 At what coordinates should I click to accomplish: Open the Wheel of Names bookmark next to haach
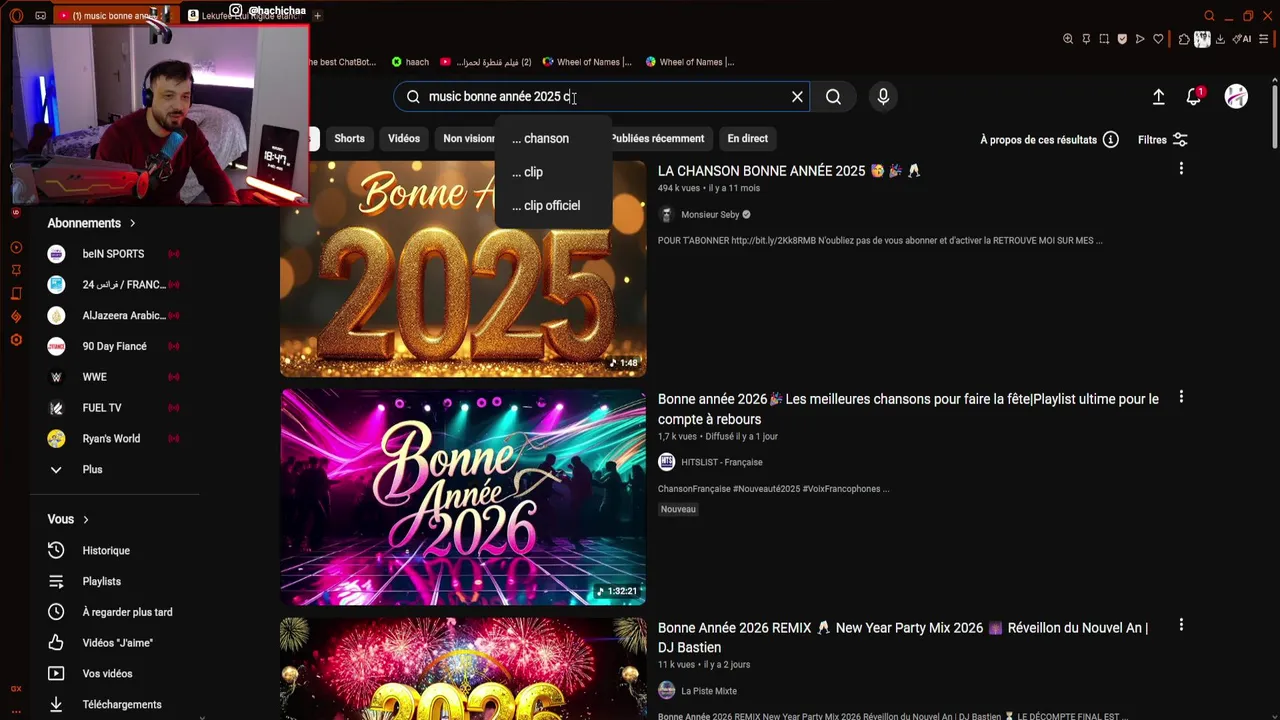(587, 62)
